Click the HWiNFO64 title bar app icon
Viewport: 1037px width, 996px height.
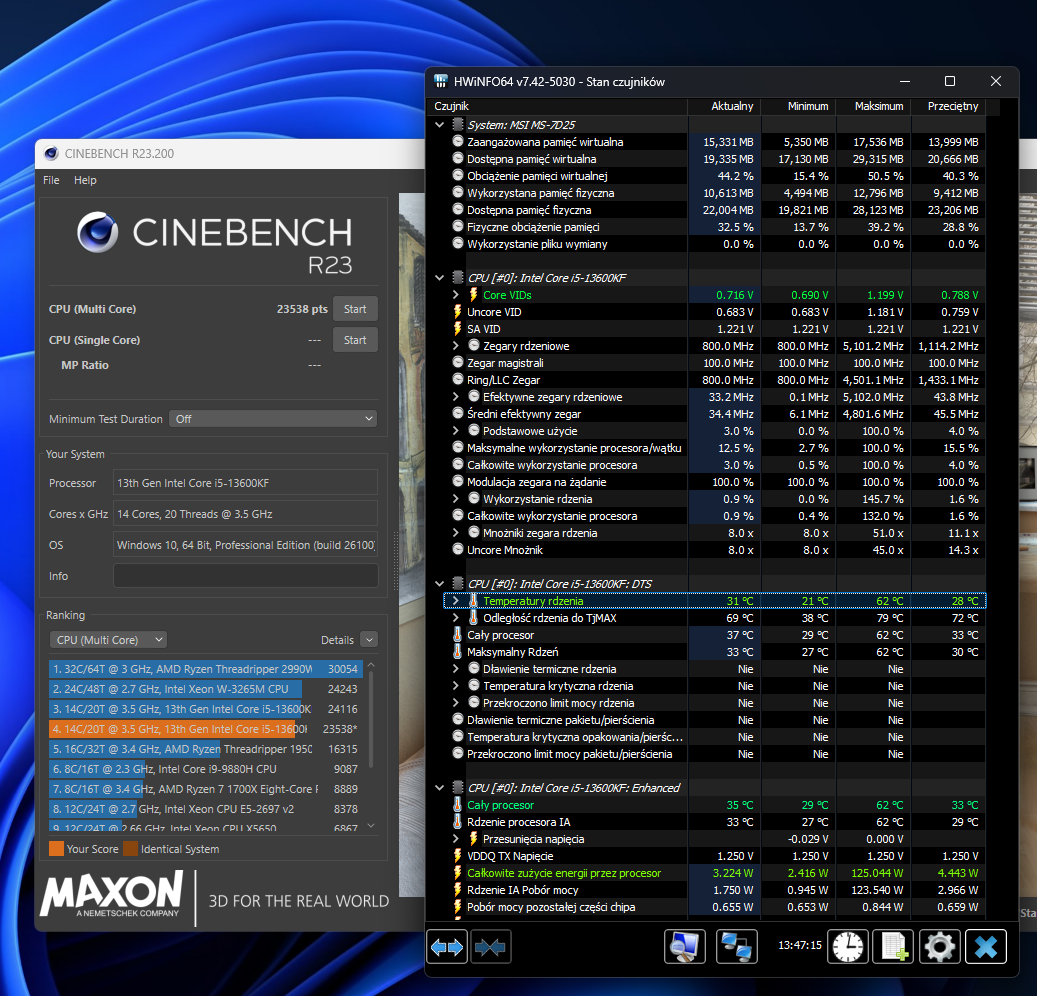point(440,81)
